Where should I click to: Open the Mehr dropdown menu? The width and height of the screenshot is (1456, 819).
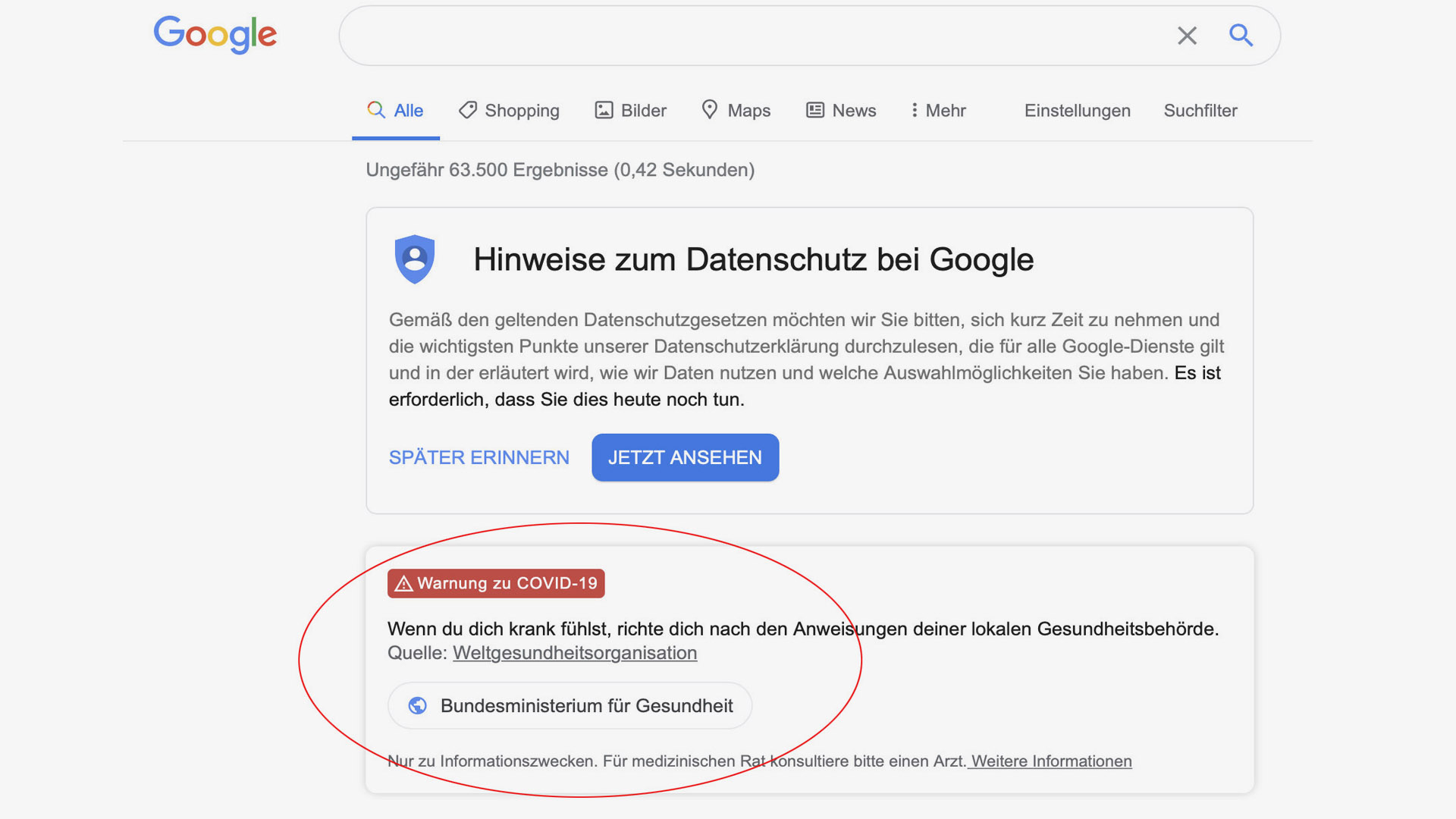pyautogui.click(x=939, y=111)
